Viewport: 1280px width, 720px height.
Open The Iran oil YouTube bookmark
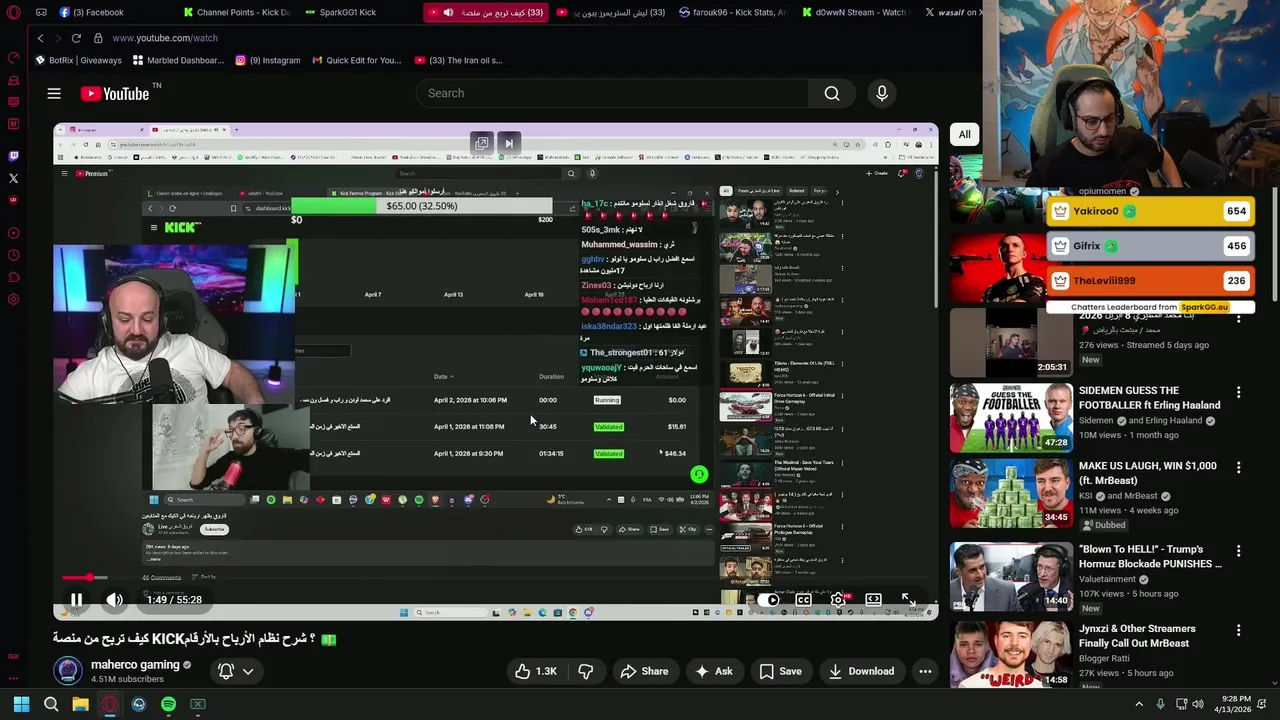(458, 60)
